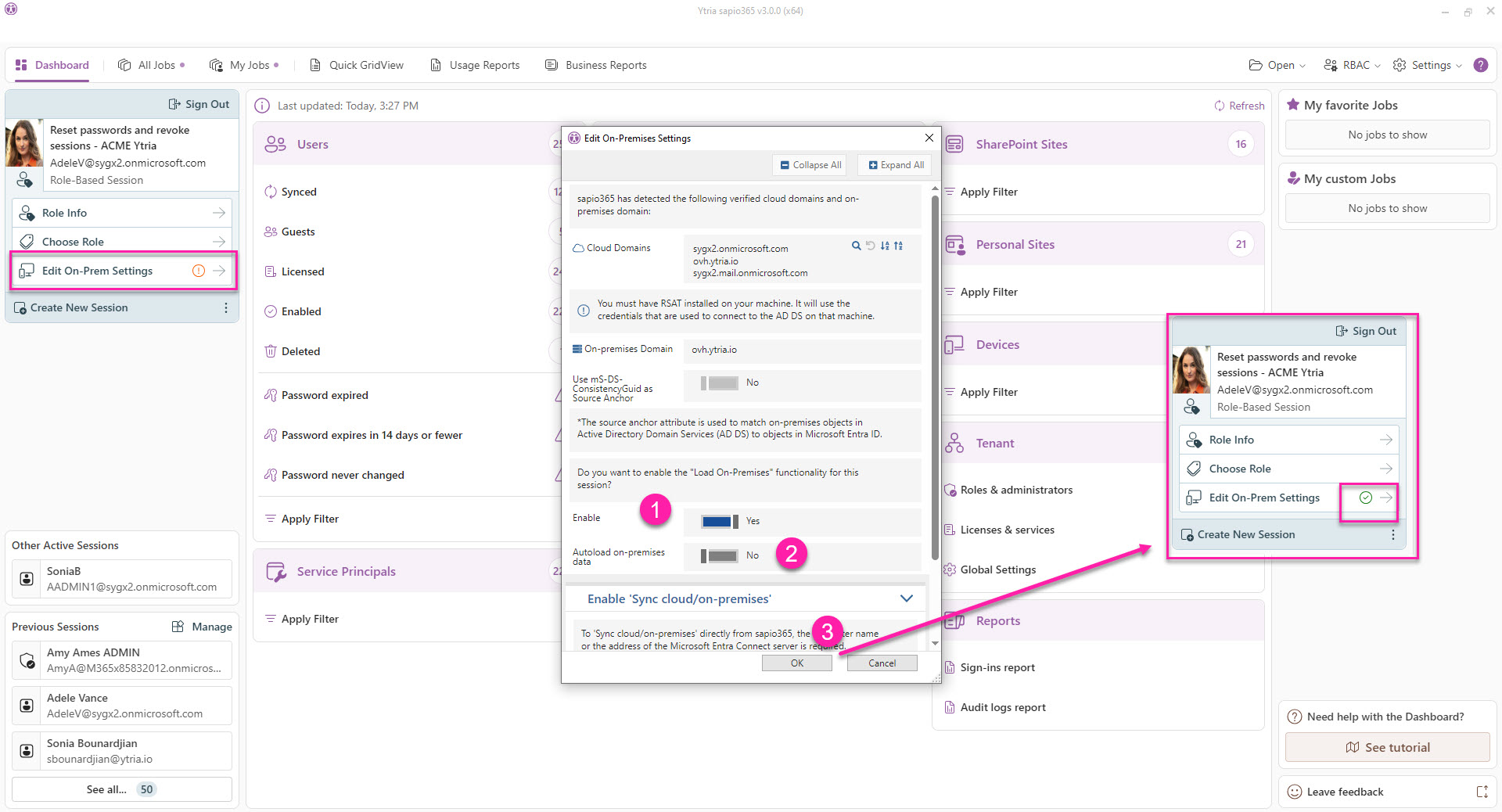
Task: Click the Amy Ames ADMIN session icon
Action: tap(27, 660)
